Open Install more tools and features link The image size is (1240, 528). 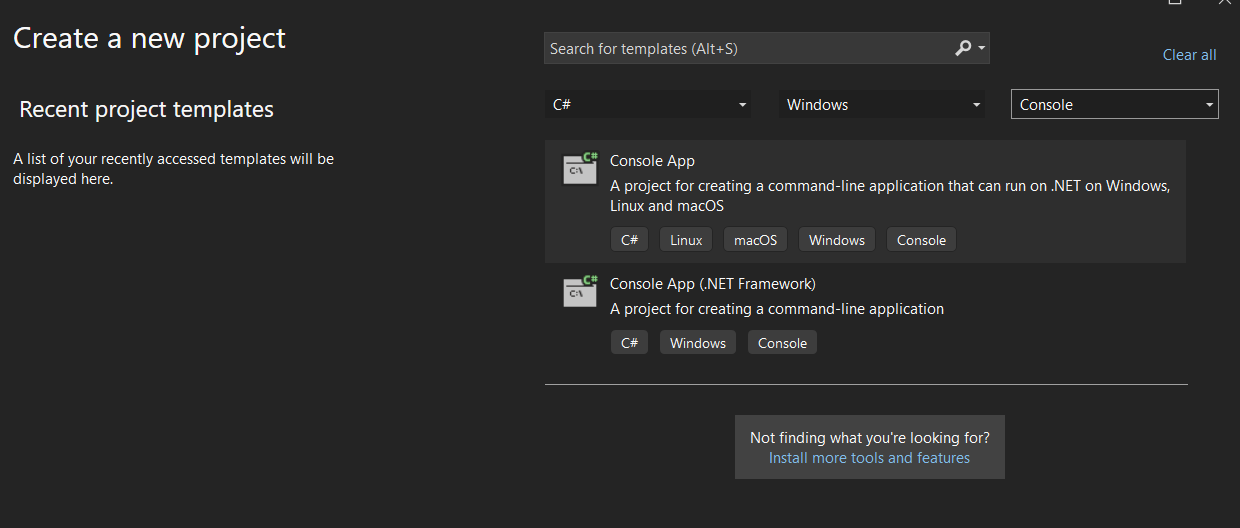(869, 458)
